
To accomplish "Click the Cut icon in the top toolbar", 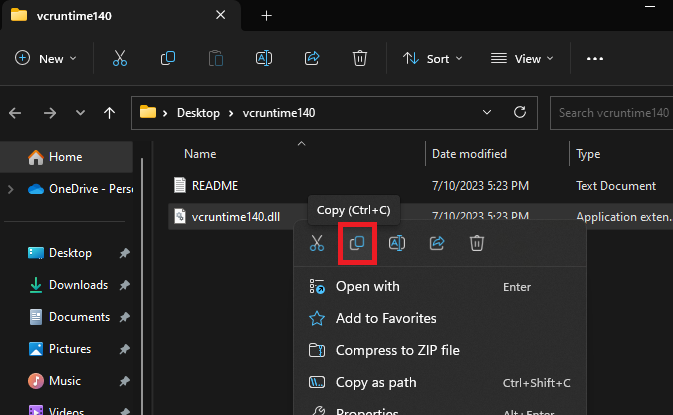I will [119, 59].
